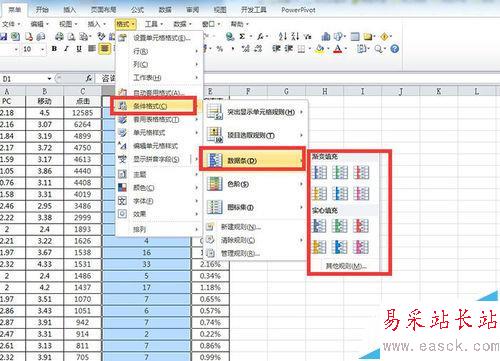Screen dimensions: 500x361
Task: Open 设置单元格格式(E) format cells entry
Action: [x=159, y=38]
